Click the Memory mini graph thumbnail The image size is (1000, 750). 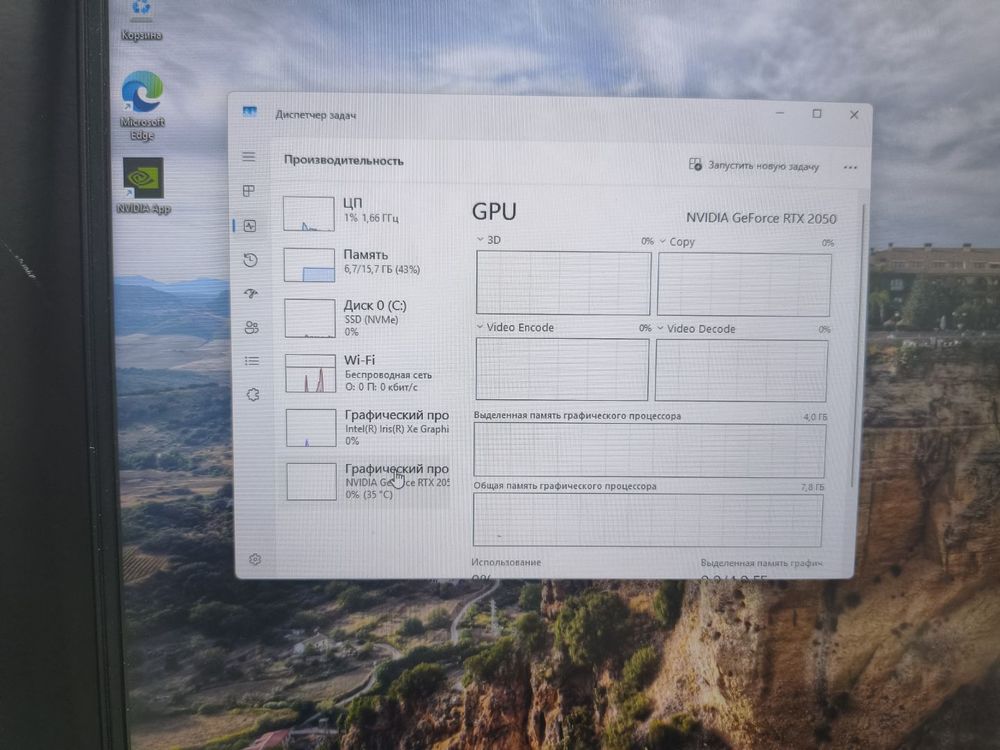(x=309, y=265)
